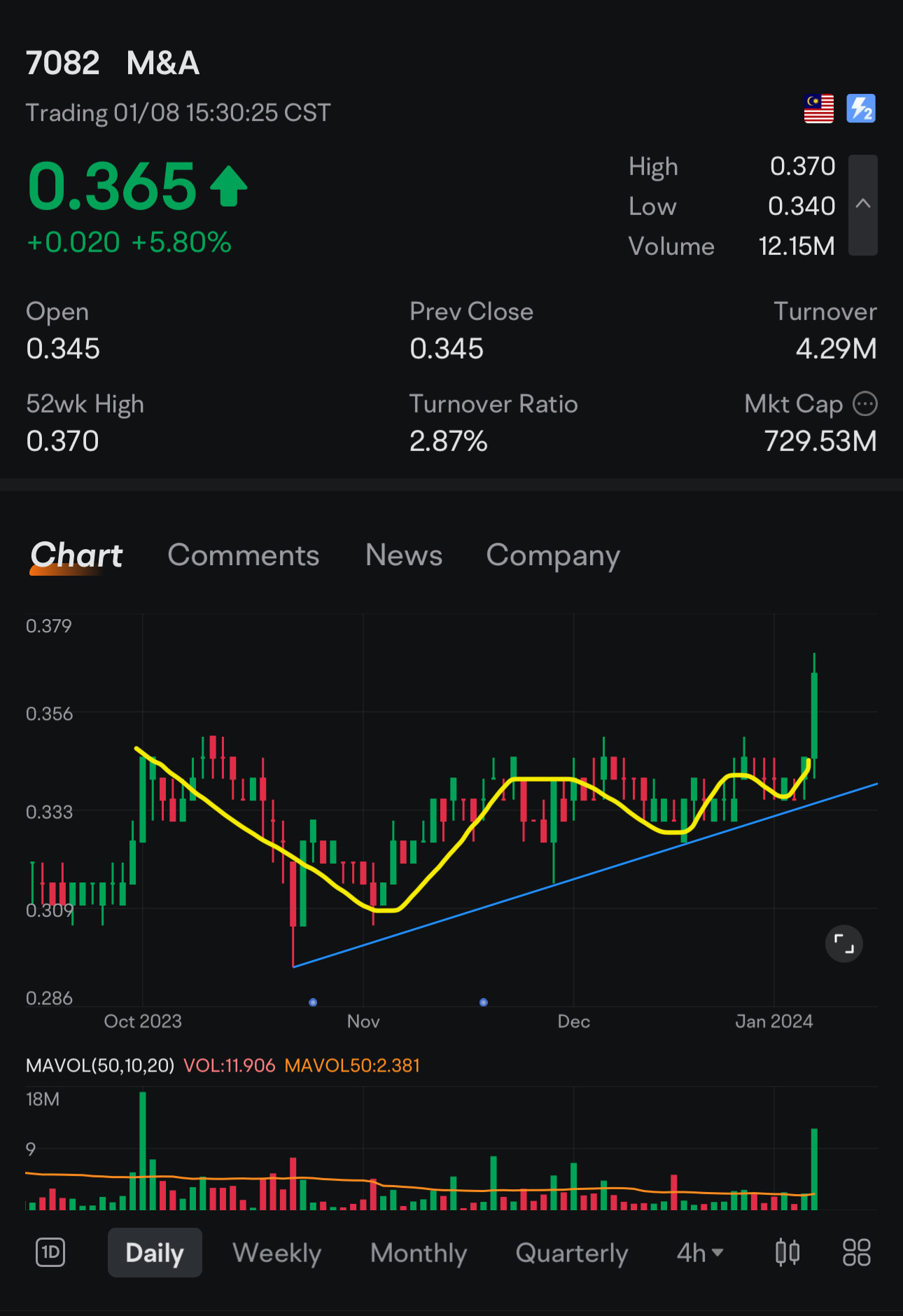Tap the Malaysia flag market icon

(818, 109)
